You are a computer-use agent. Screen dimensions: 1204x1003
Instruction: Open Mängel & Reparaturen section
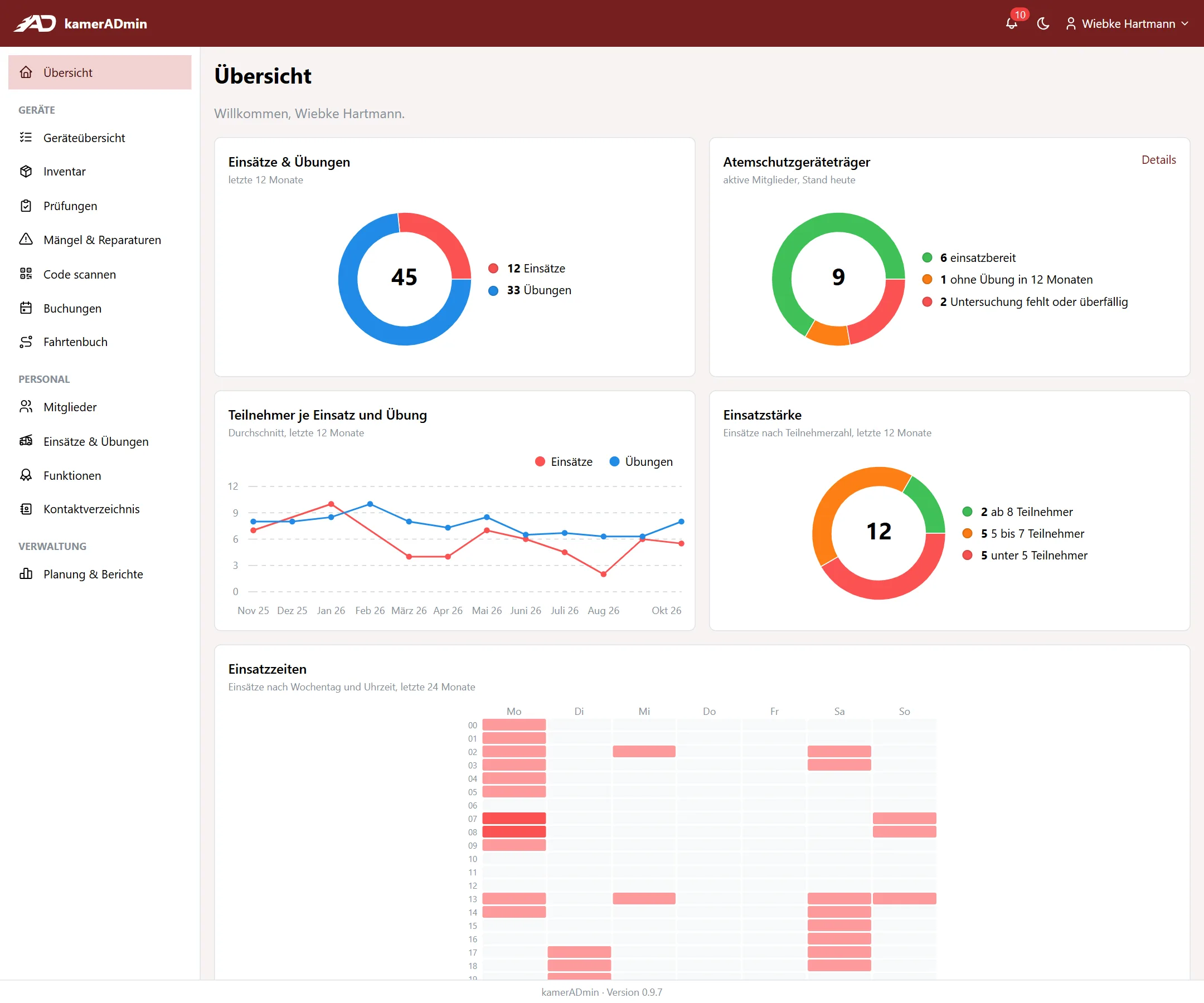pyautogui.click(x=100, y=240)
